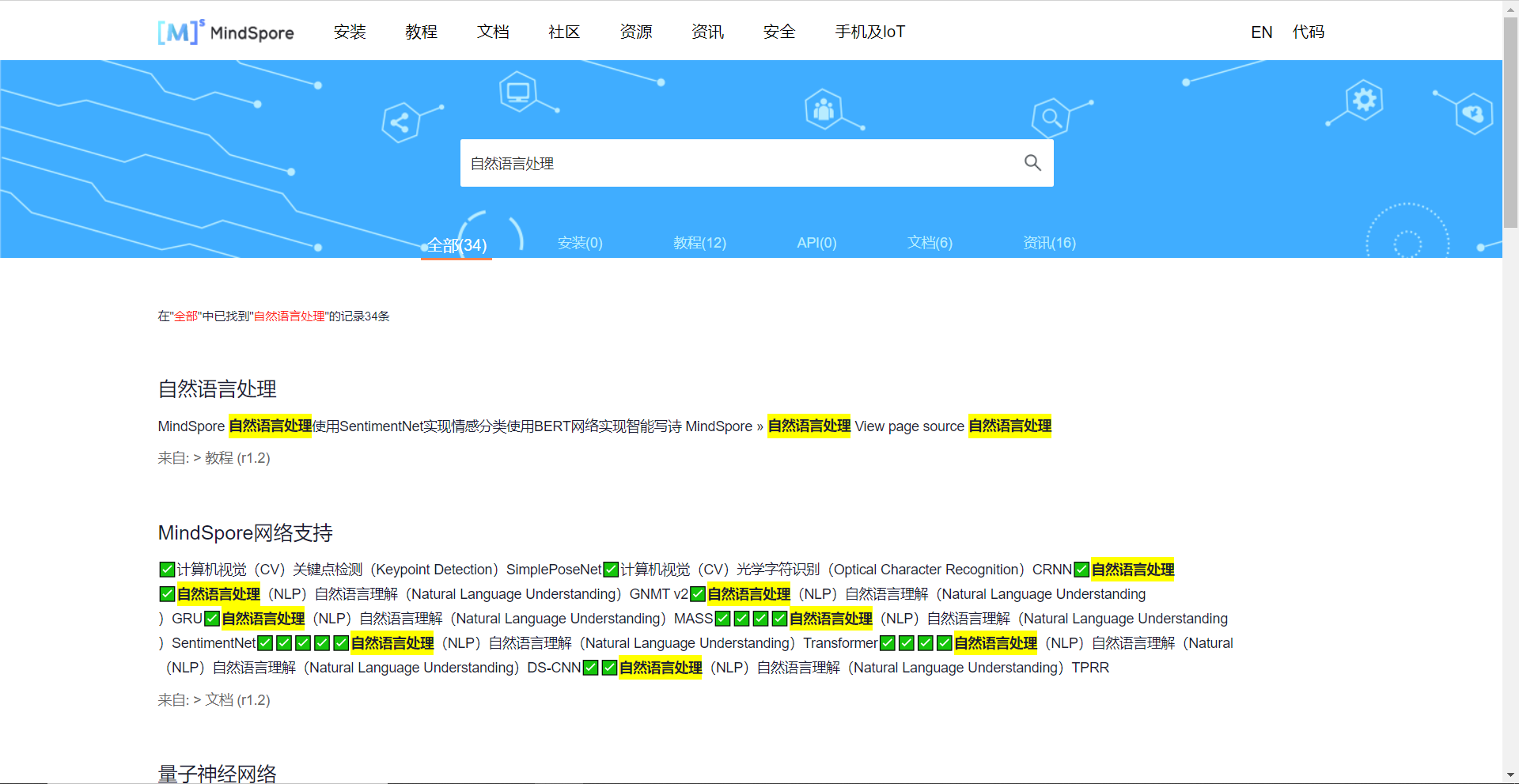Select the 安装(0) results tab
The height and width of the screenshot is (784, 1519).
point(580,243)
